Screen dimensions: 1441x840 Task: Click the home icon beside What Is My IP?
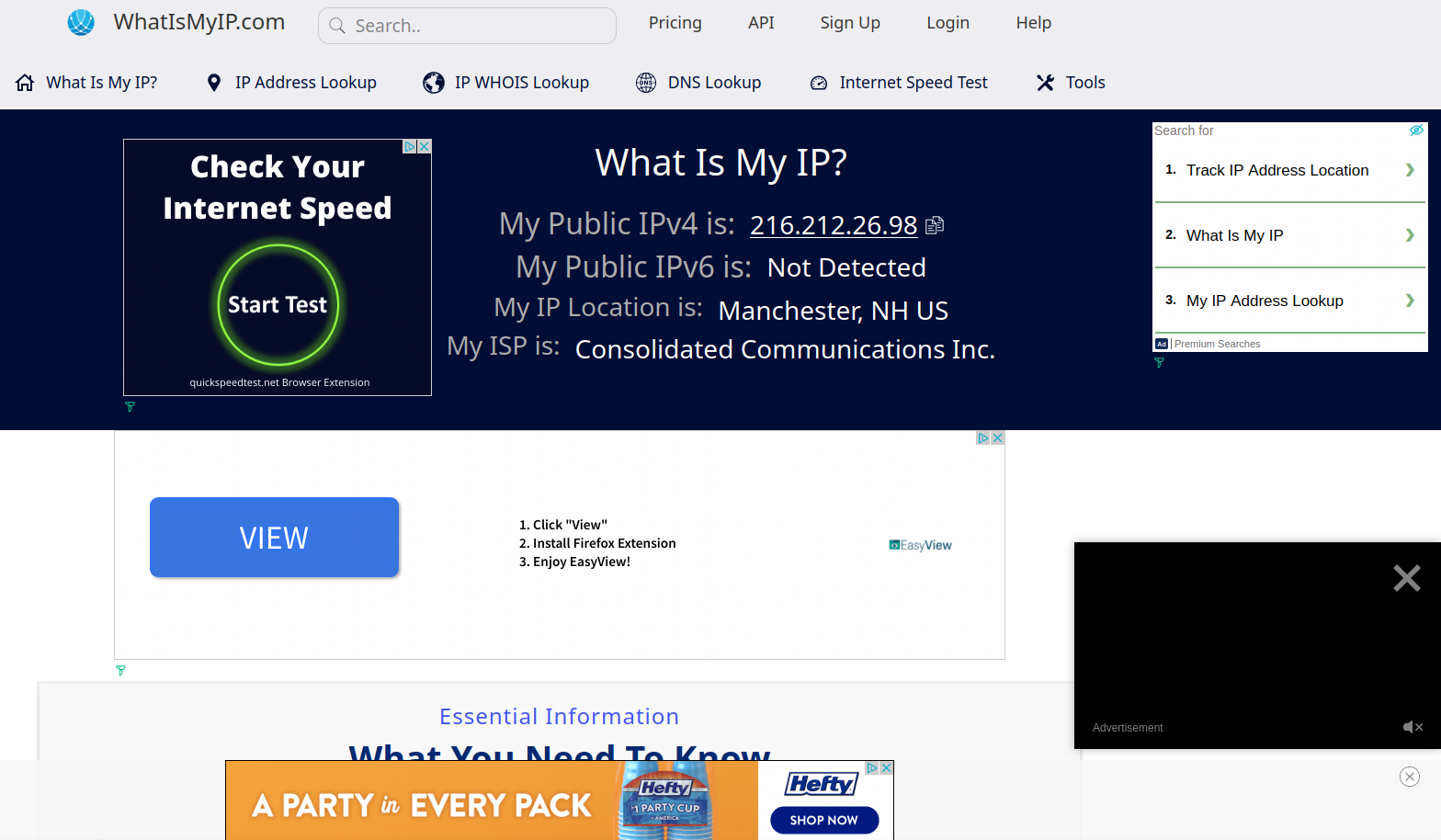(25, 83)
